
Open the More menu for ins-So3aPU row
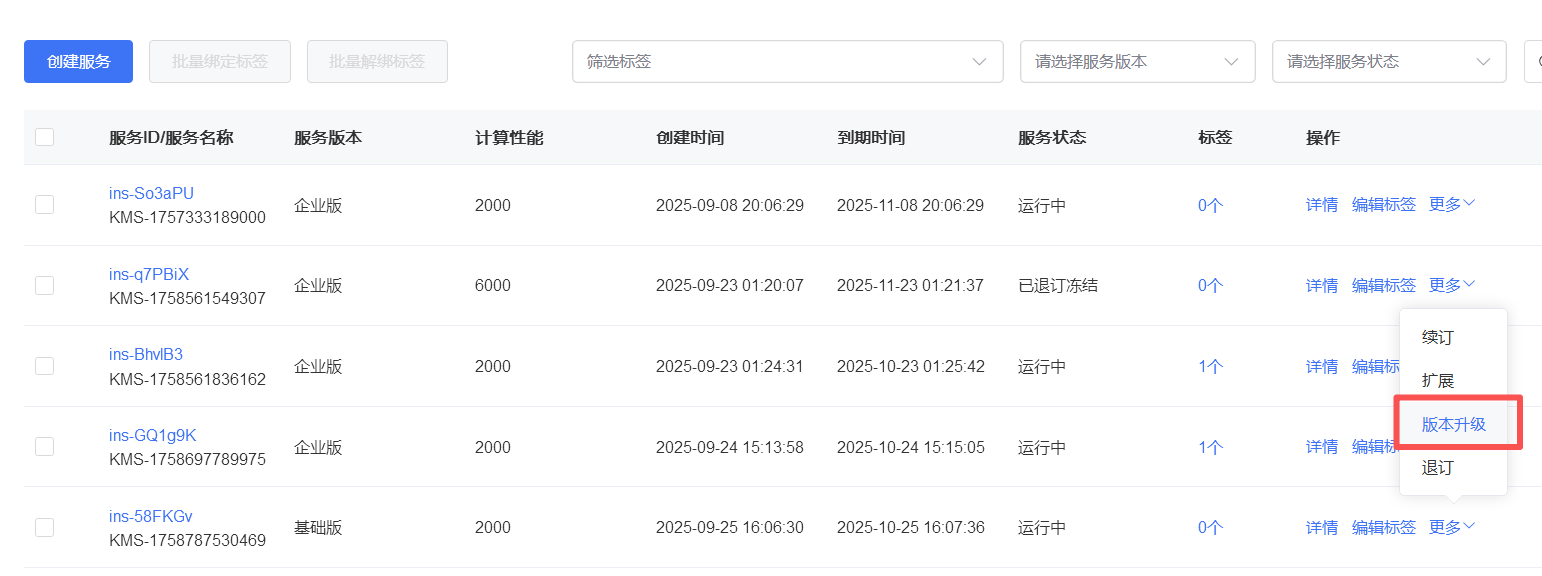[x=1452, y=204]
